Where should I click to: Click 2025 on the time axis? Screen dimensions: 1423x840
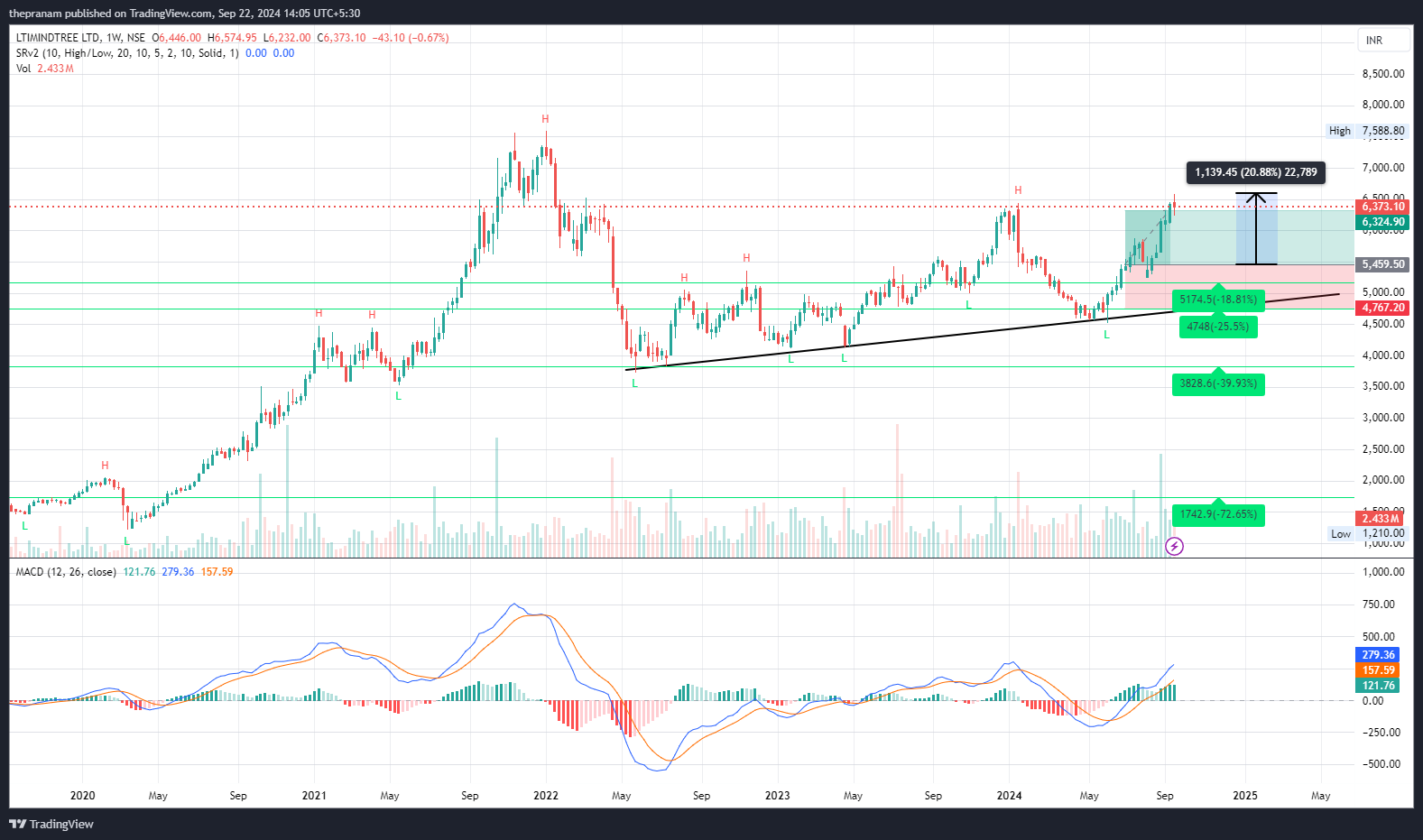pos(1245,796)
